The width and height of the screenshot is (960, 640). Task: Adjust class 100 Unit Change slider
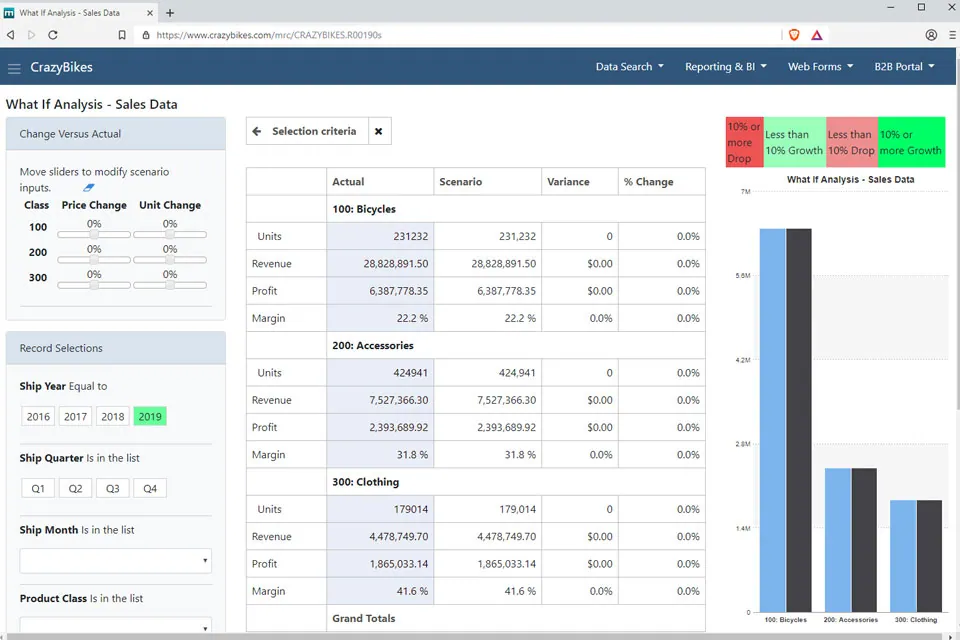[170, 235]
